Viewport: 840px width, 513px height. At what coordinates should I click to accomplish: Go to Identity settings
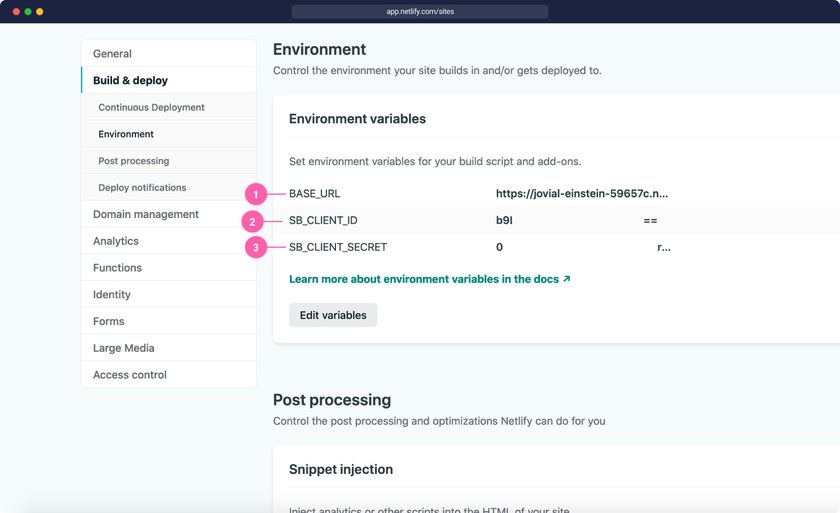[111, 295]
